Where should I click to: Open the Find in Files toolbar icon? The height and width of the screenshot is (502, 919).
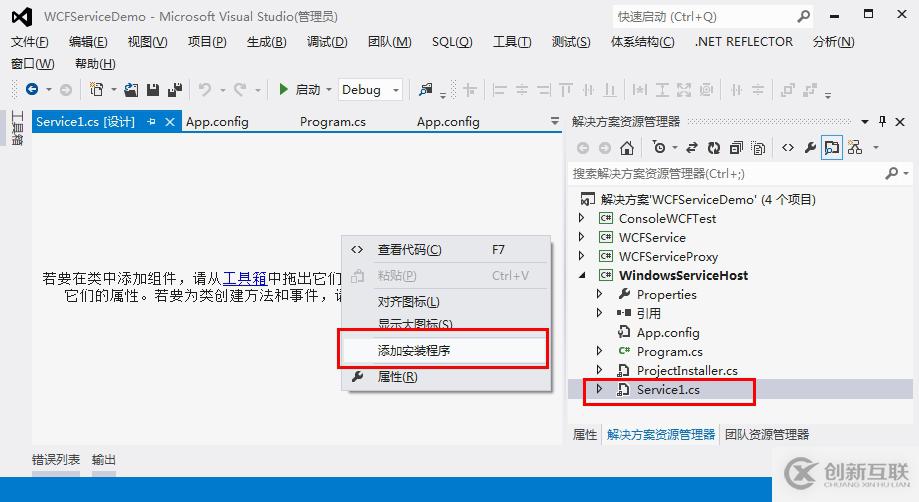tap(426, 90)
